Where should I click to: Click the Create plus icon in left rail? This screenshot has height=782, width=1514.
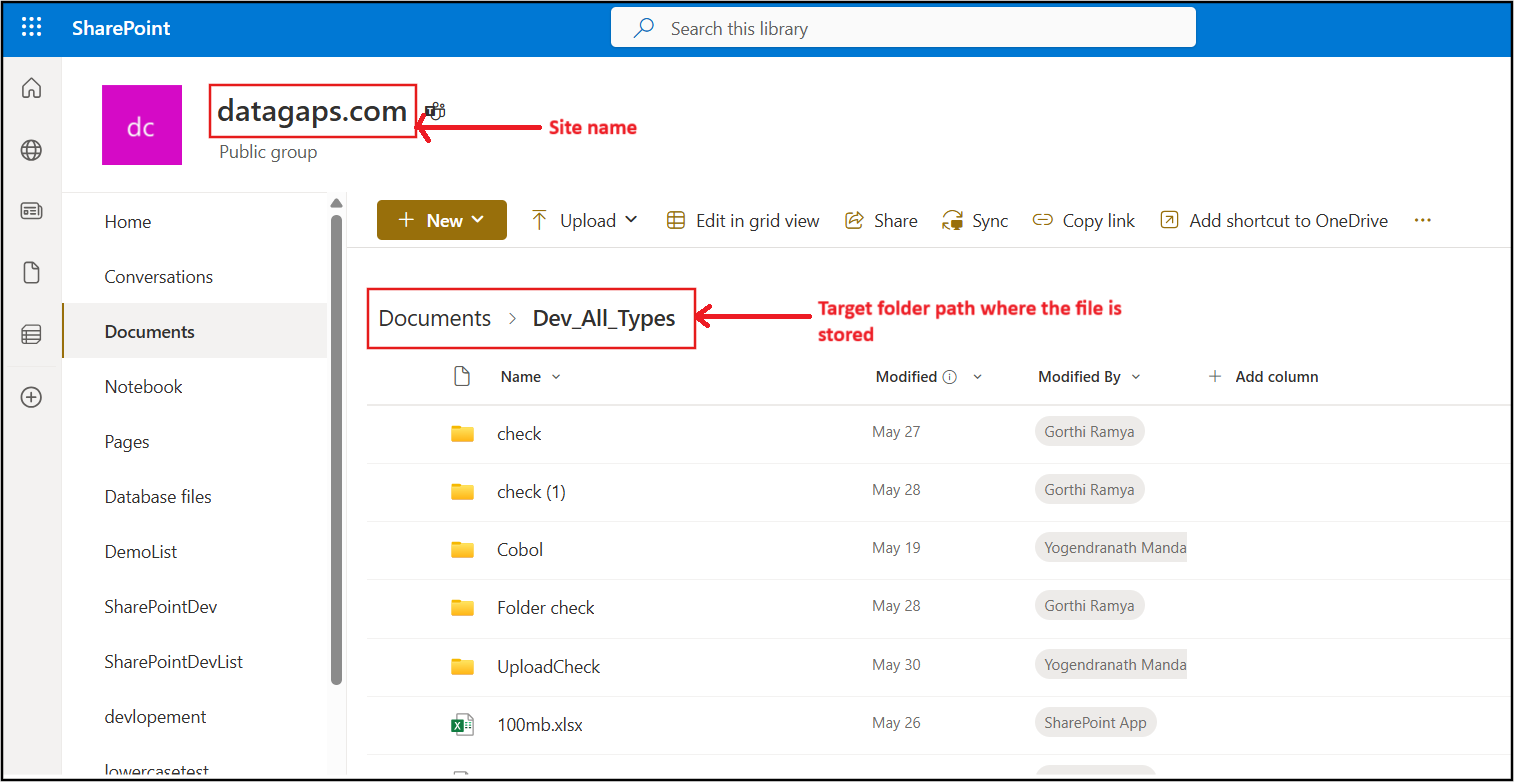click(32, 398)
